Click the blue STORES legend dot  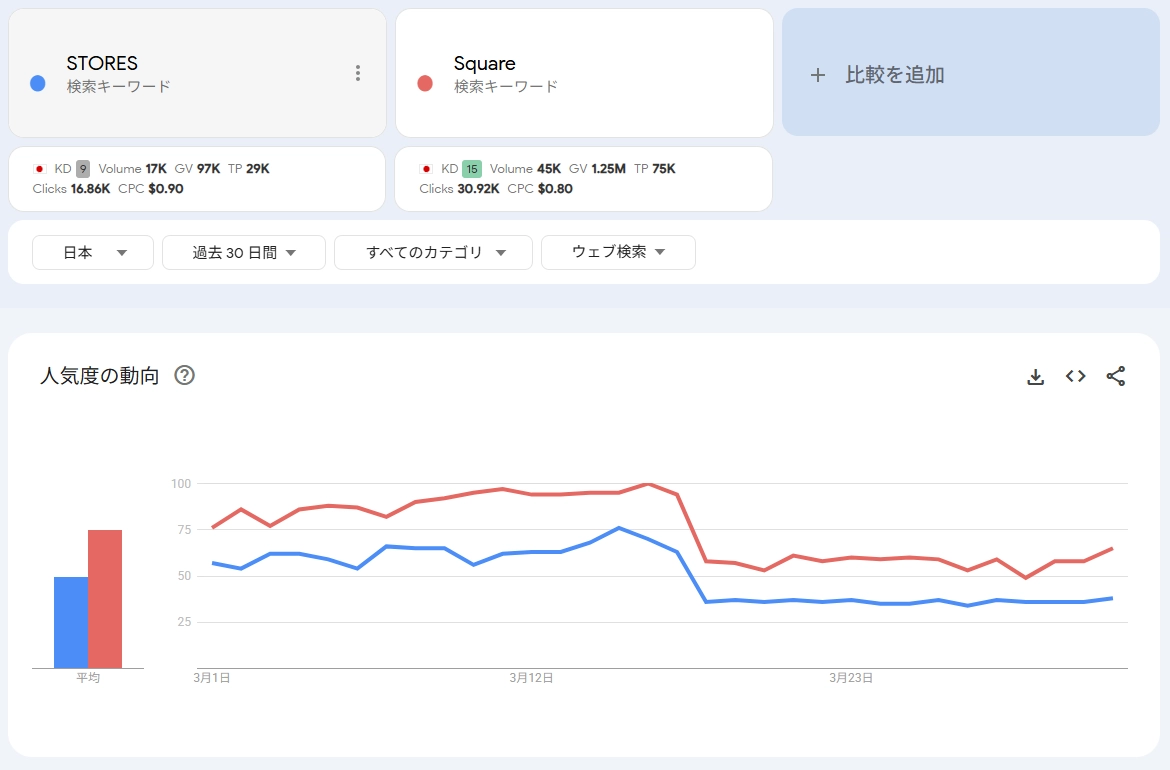pos(37,83)
